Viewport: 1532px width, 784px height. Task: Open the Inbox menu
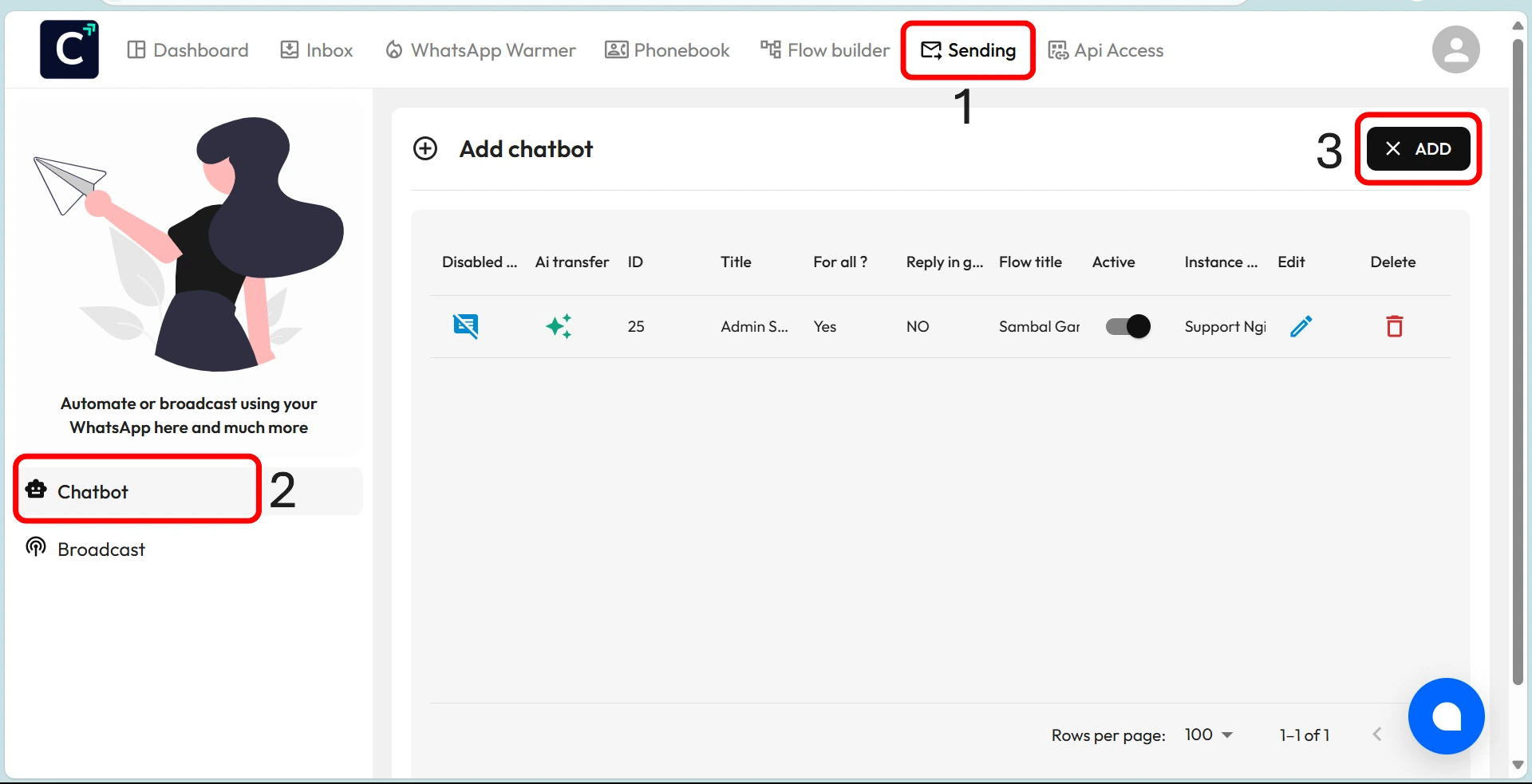click(317, 50)
